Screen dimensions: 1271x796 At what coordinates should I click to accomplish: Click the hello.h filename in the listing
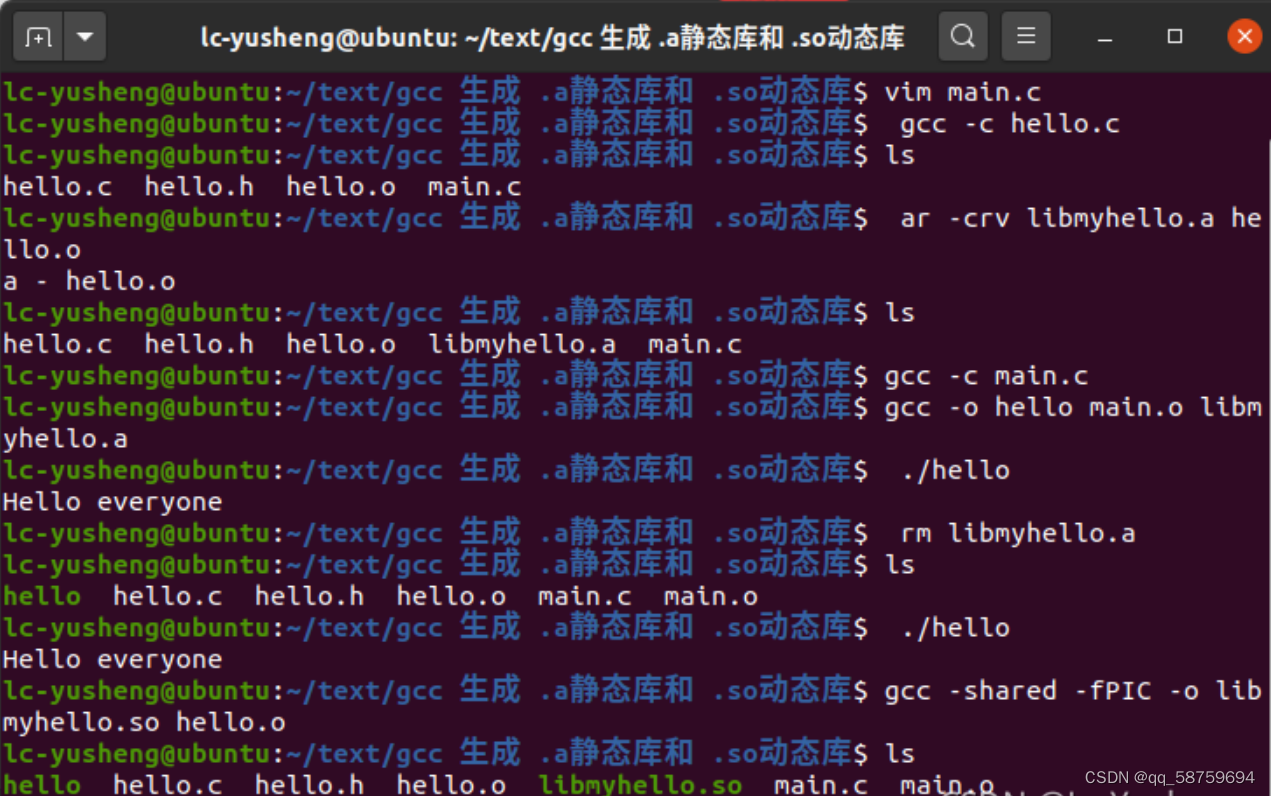pos(199,186)
